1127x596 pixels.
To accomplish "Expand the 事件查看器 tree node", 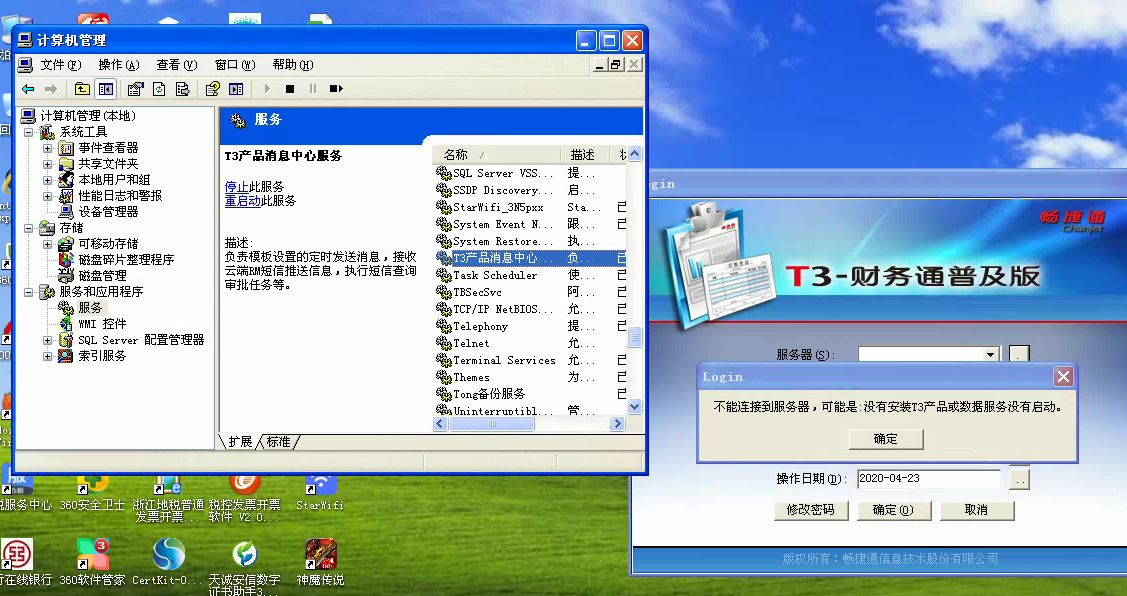I will click(47, 148).
